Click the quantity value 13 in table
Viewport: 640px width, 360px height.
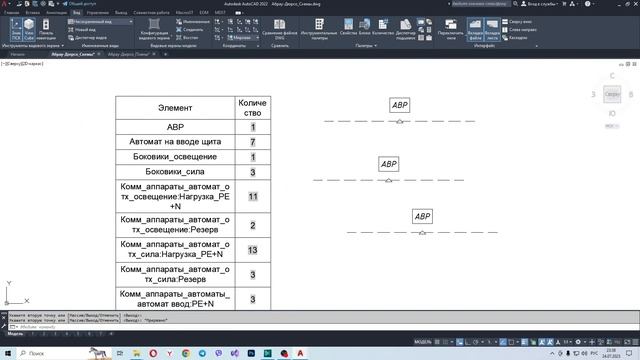[253, 250]
